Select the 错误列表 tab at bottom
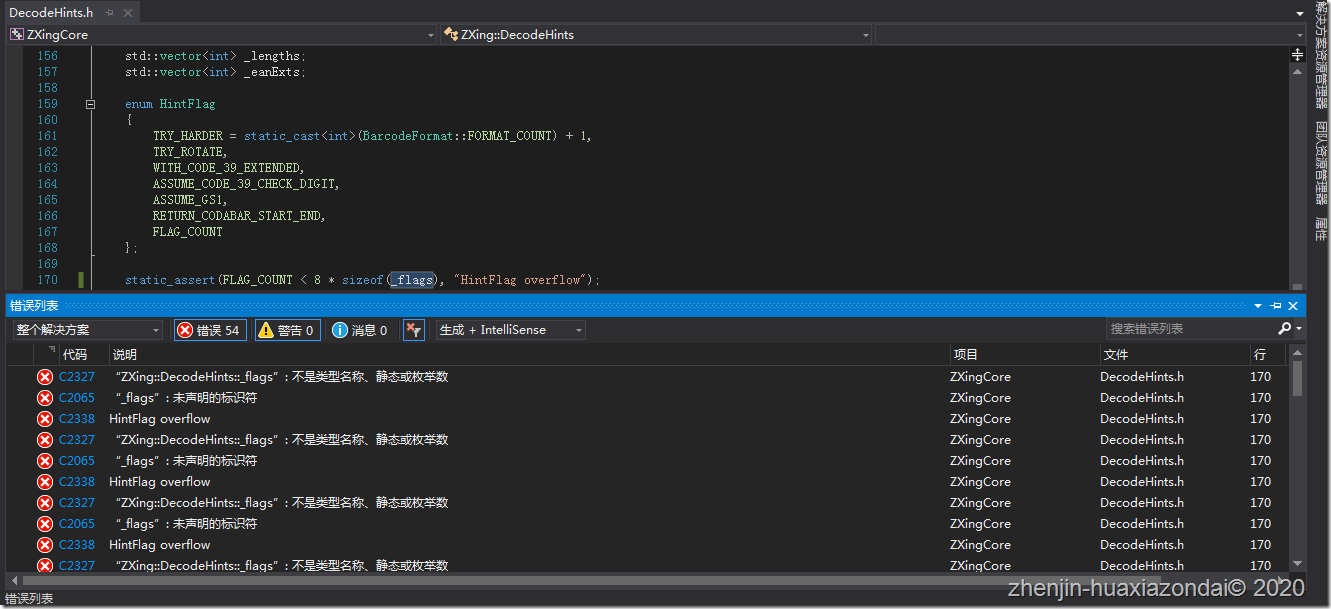Image resolution: width=1331 pixels, height=609 pixels. pos(29,598)
